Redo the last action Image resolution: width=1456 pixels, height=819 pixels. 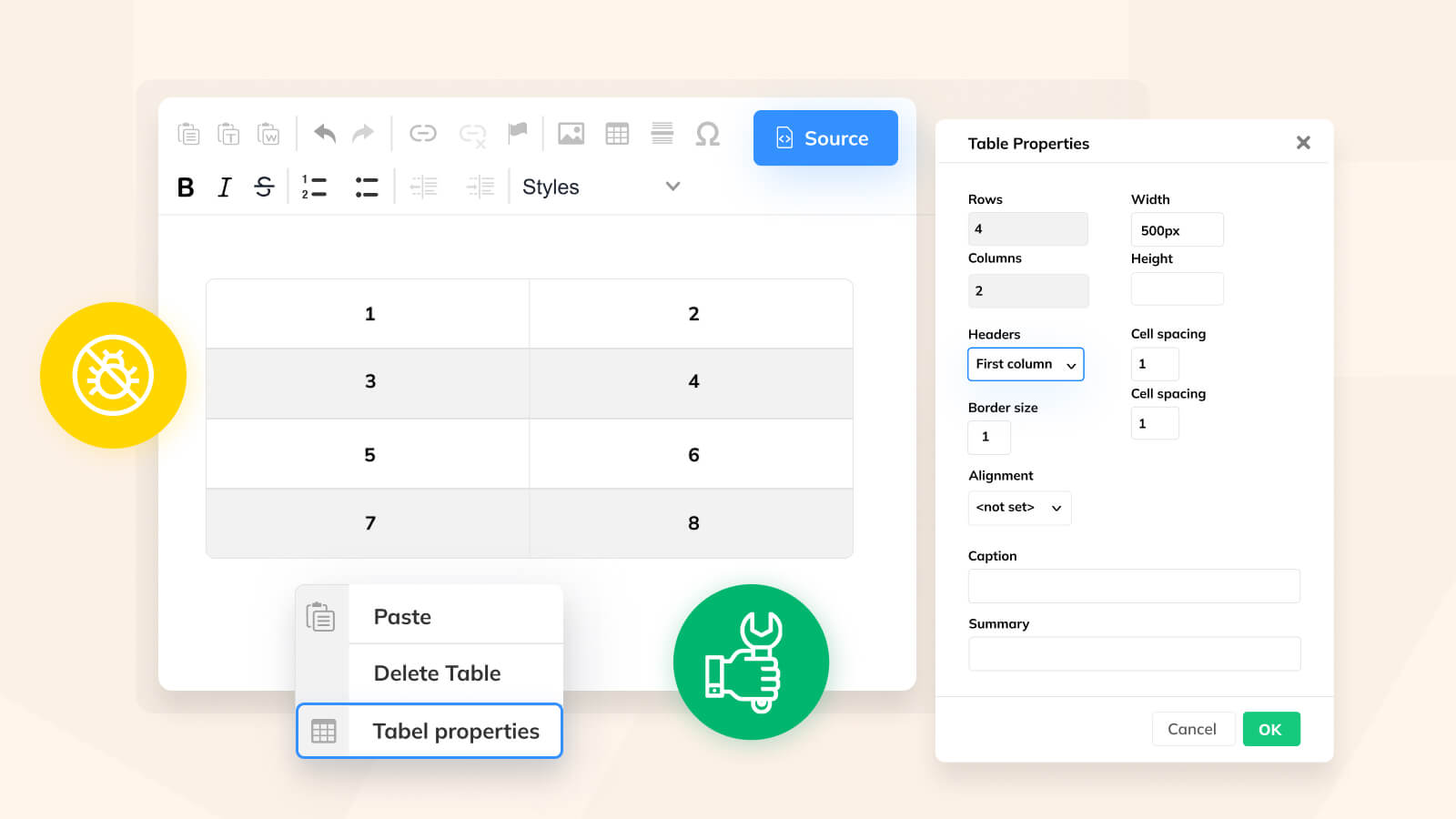tap(362, 134)
